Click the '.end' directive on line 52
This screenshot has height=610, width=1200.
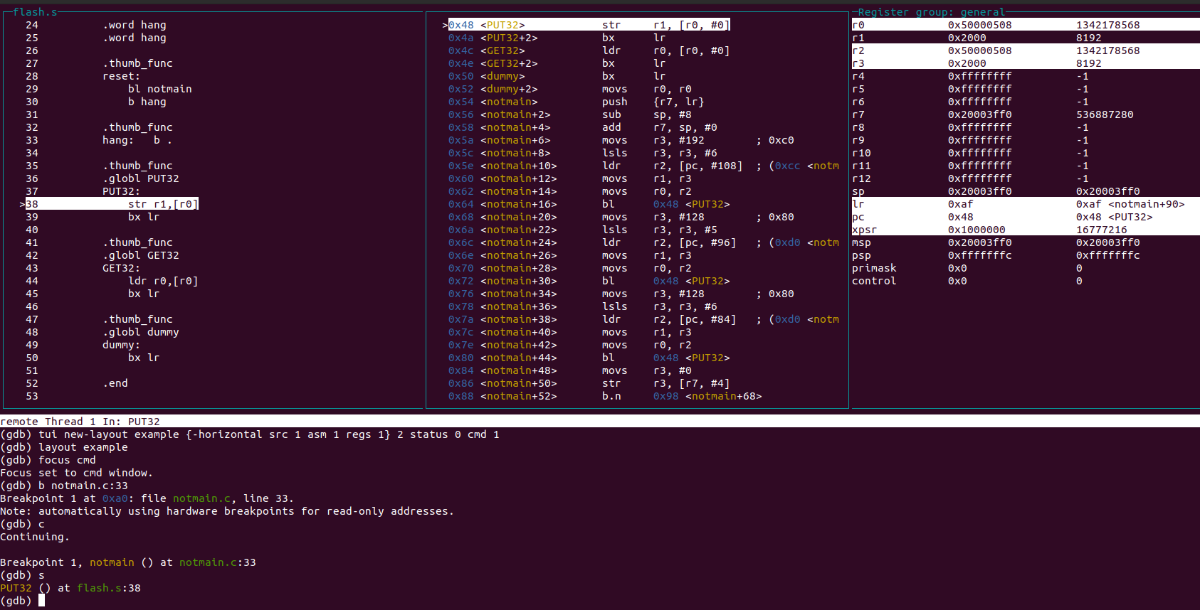click(x=115, y=383)
